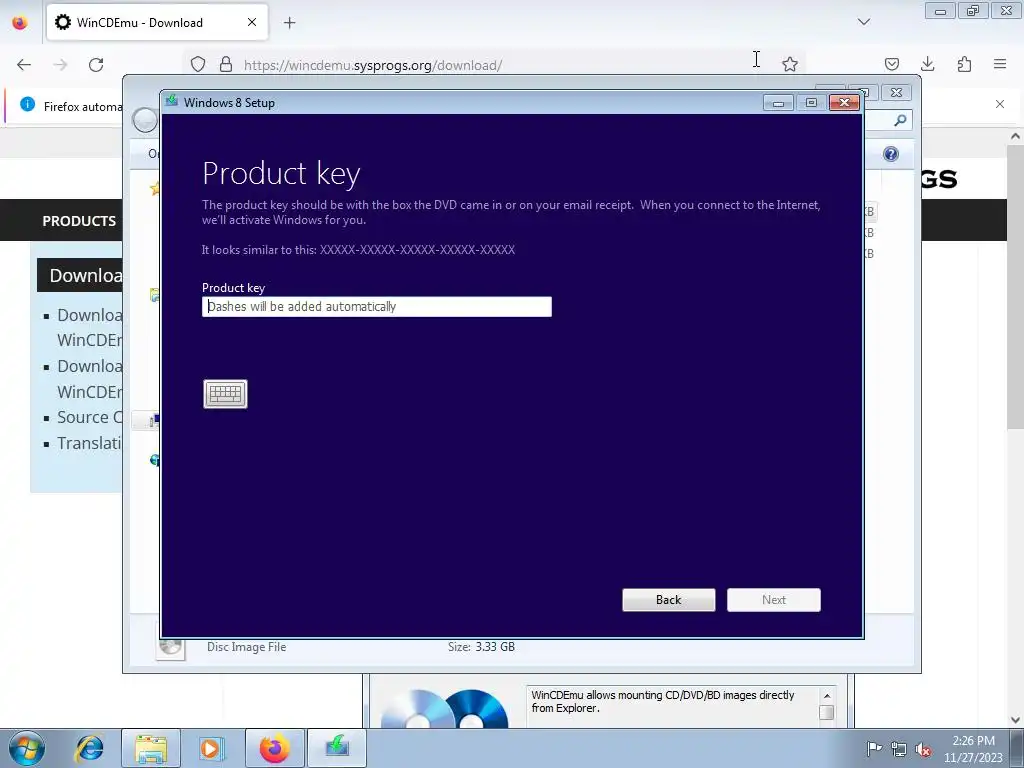Open the Windows Start menu
The width and height of the screenshot is (1024, 768).
(x=26, y=748)
